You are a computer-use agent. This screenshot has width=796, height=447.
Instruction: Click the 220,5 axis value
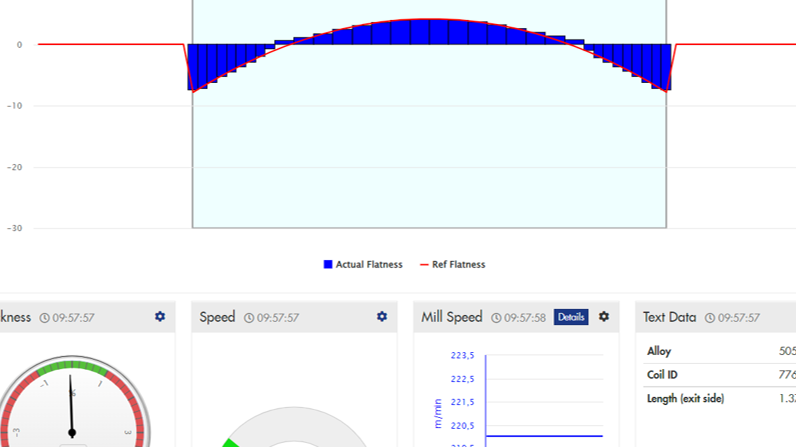point(462,426)
